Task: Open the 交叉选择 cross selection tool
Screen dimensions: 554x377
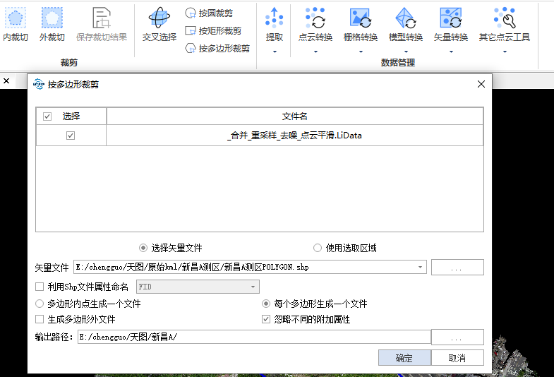Action: pyautogui.click(x=159, y=24)
